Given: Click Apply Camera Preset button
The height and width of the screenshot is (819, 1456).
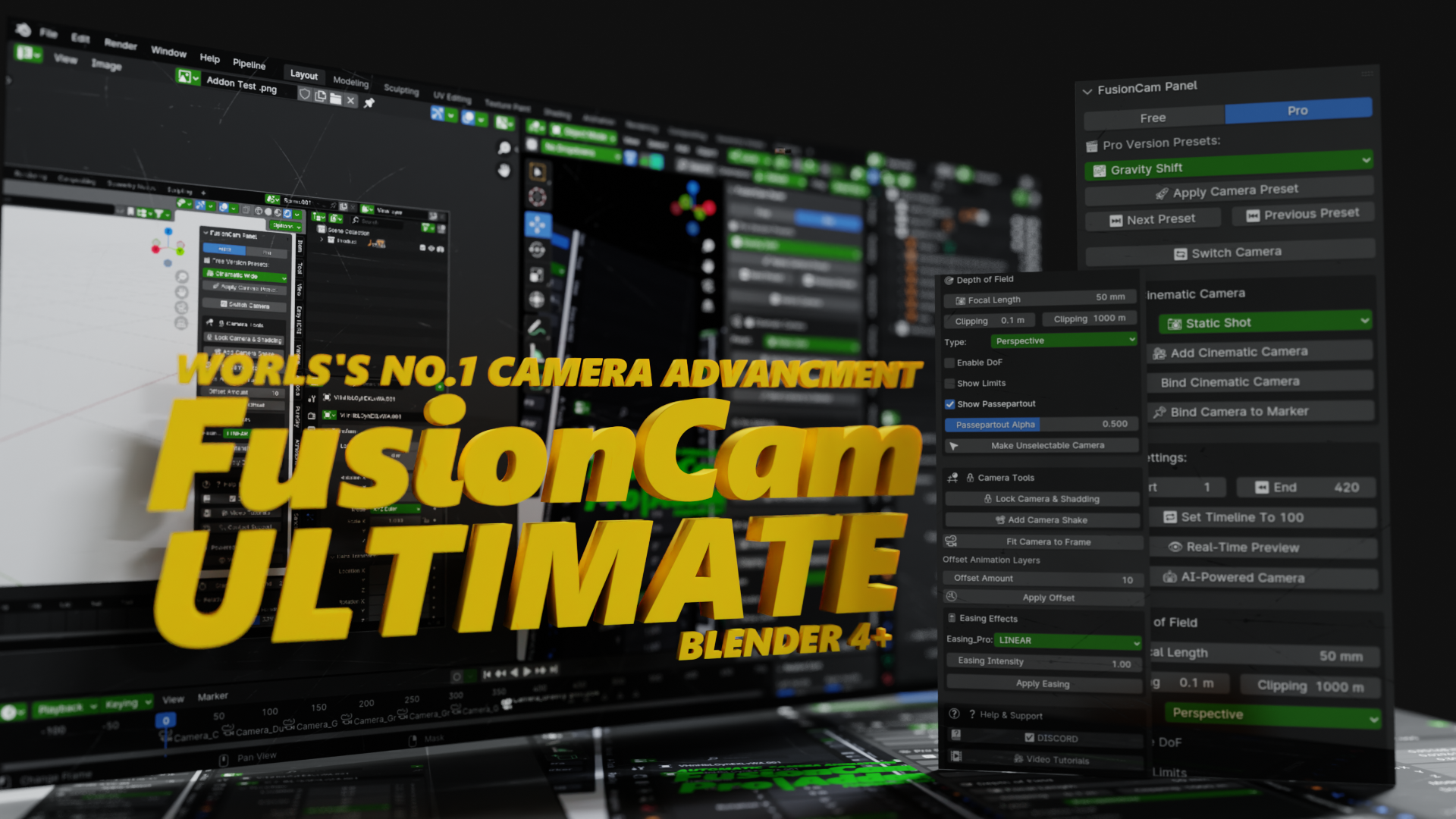Looking at the screenshot, I should click(1228, 190).
